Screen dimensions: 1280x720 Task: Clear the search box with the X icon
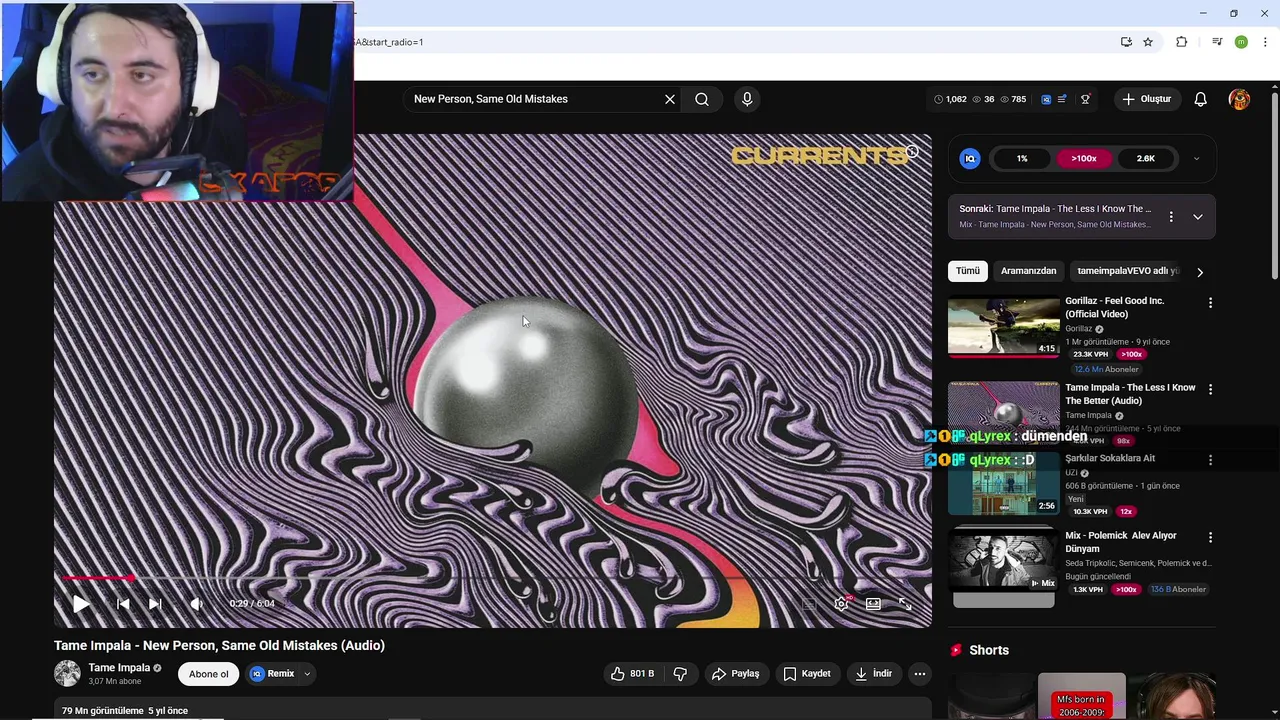[x=670, y=99]
